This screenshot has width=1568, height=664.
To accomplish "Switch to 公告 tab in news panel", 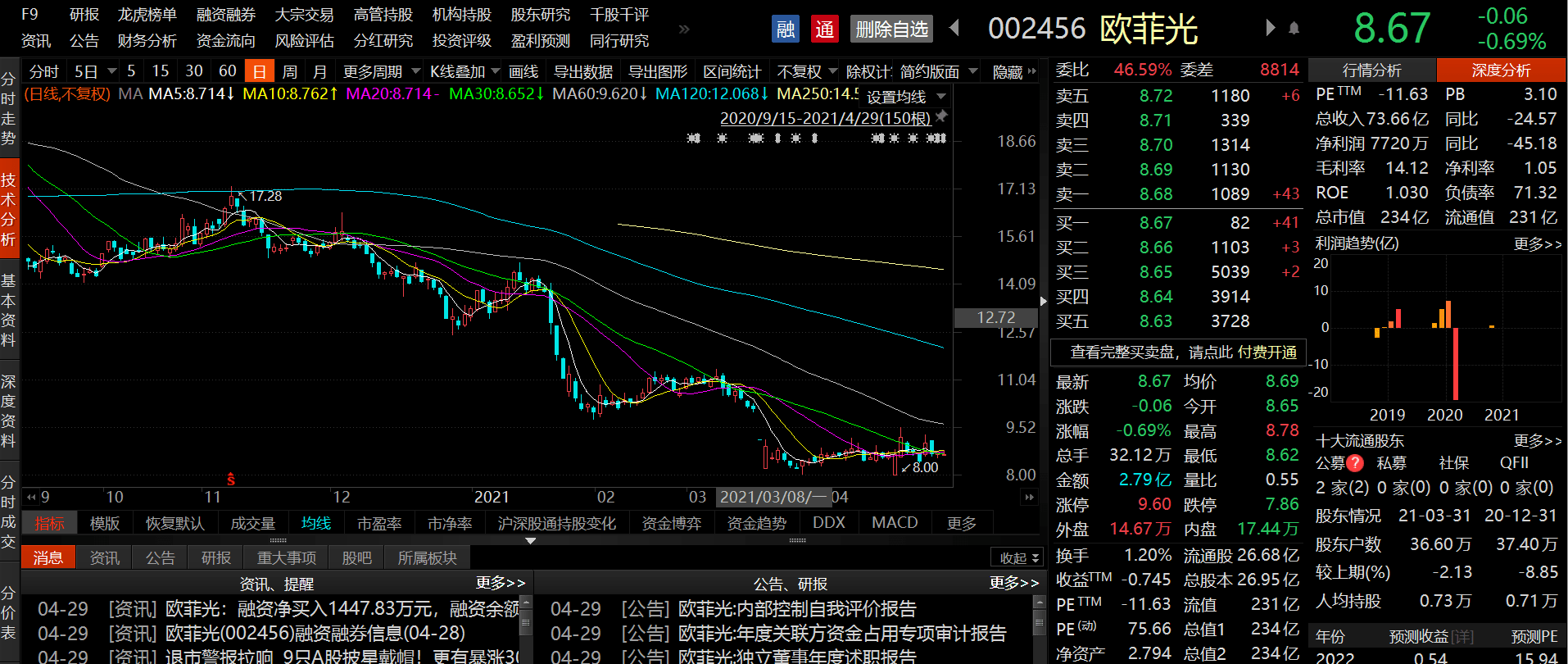I will (x=160, y=557).
